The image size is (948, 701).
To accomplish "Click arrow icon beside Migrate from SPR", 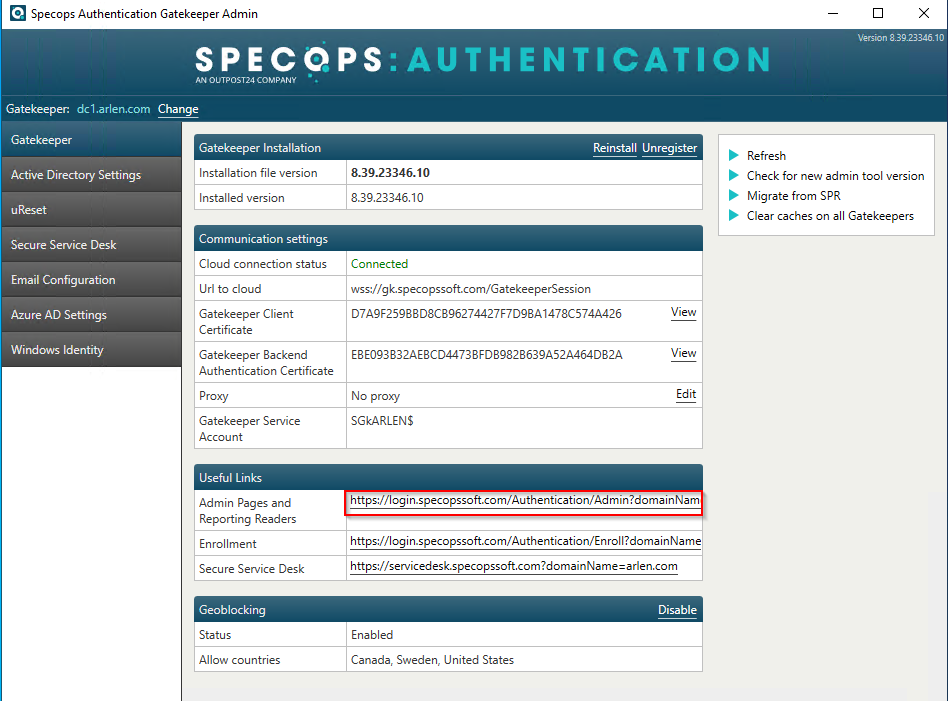I will pyautogui.click(x=733, y=195).
